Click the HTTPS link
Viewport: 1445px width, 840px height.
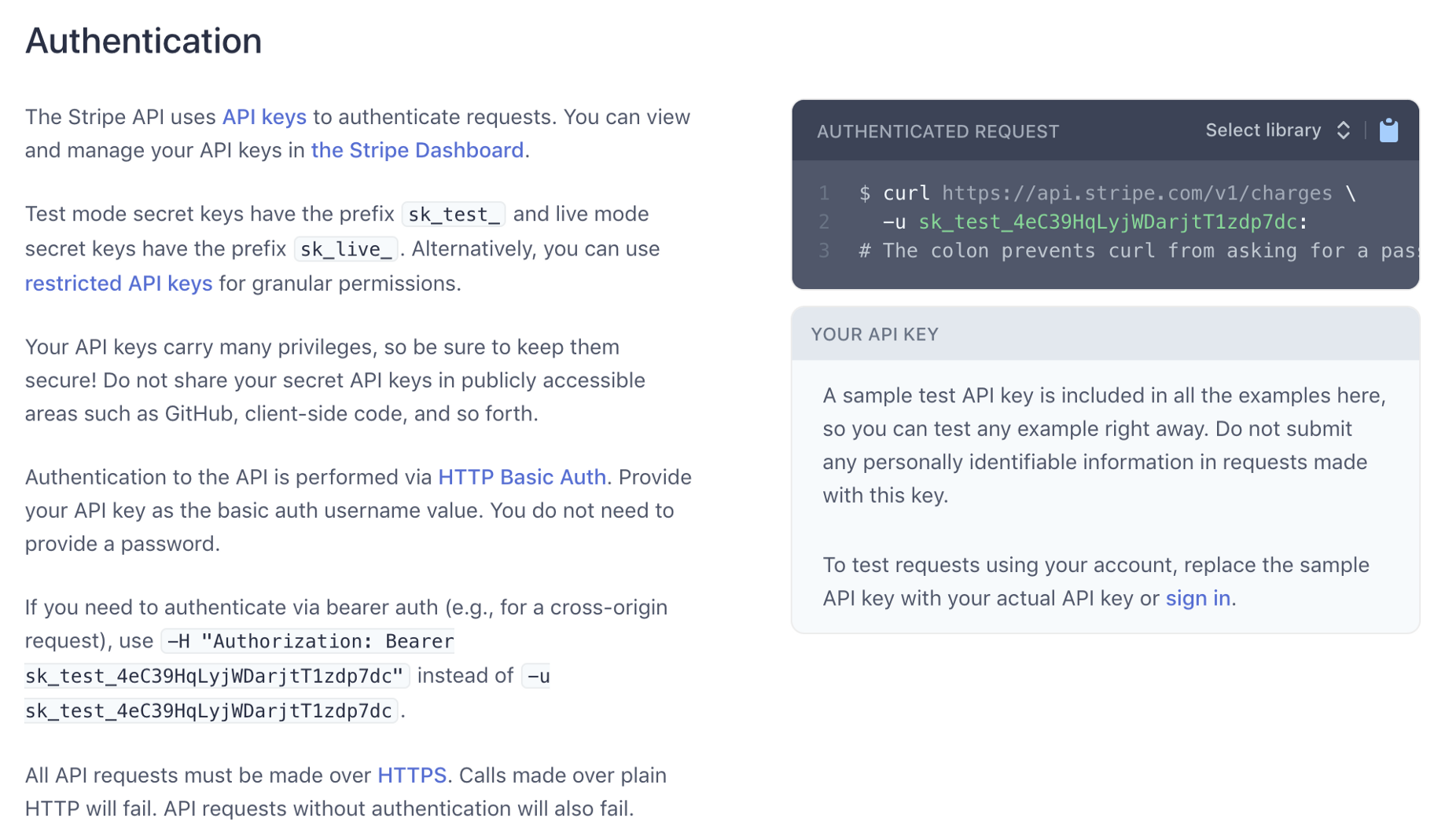[412, 775]
